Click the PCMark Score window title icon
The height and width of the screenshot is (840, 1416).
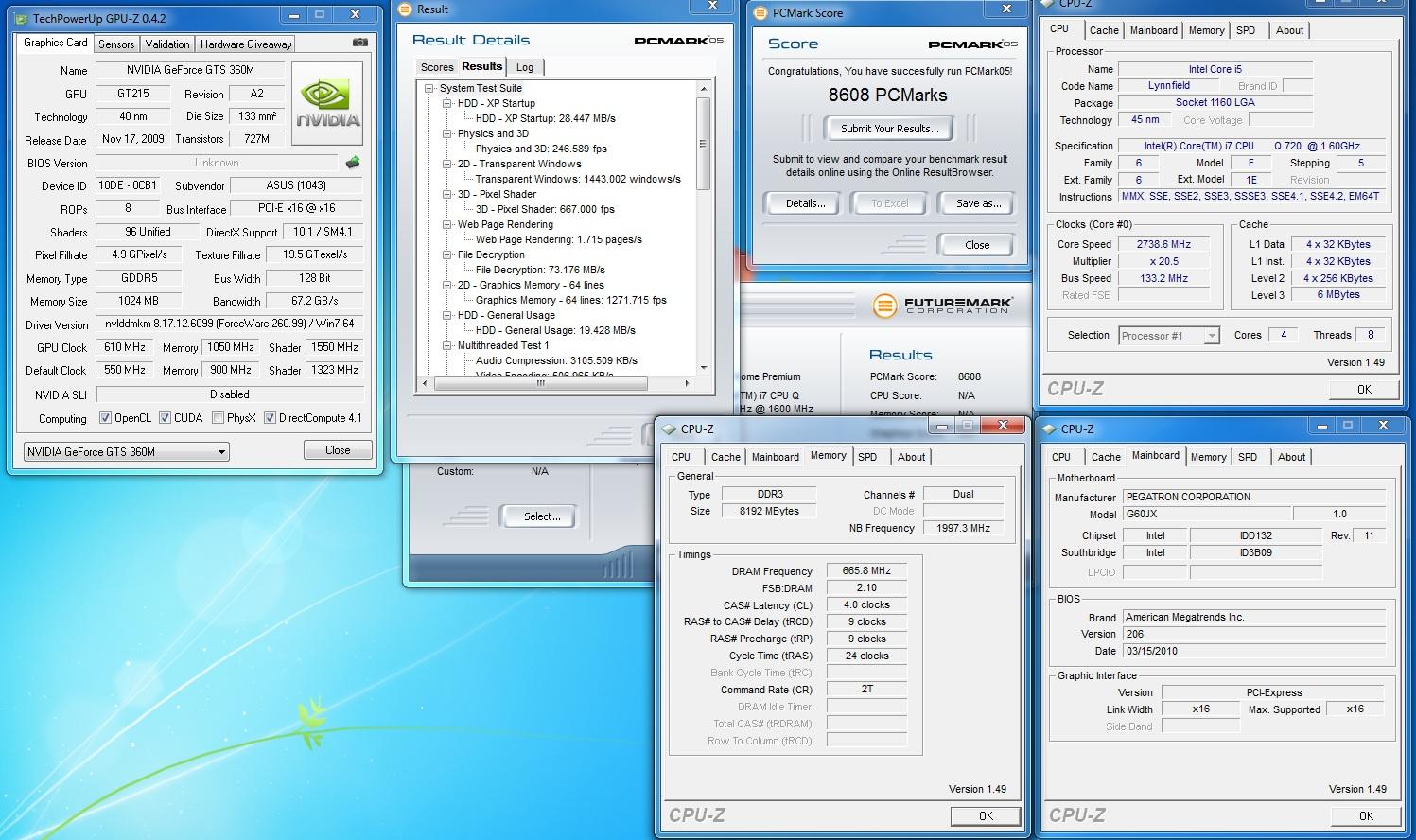point(760,12)
